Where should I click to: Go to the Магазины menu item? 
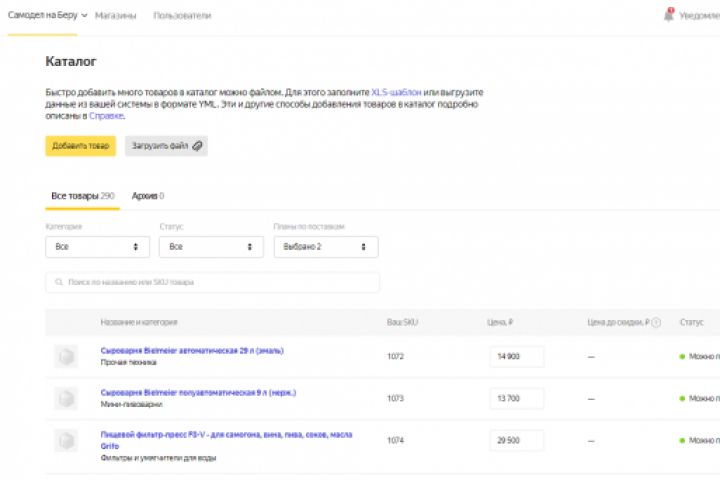pos(115,16)
